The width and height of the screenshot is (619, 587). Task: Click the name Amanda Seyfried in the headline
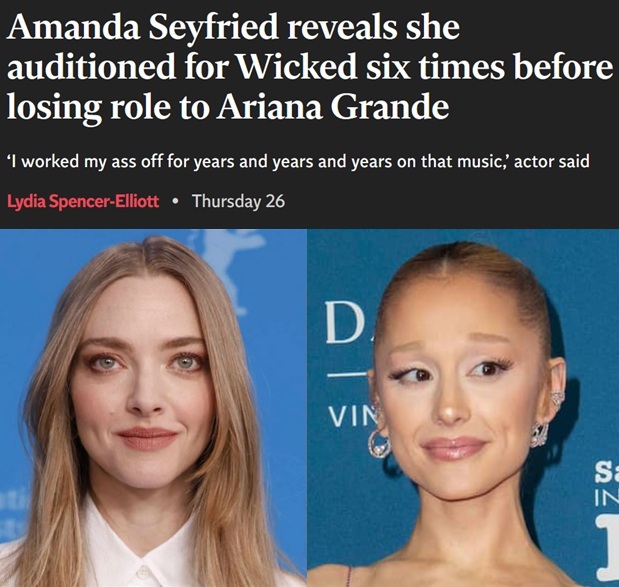(143, 27)
